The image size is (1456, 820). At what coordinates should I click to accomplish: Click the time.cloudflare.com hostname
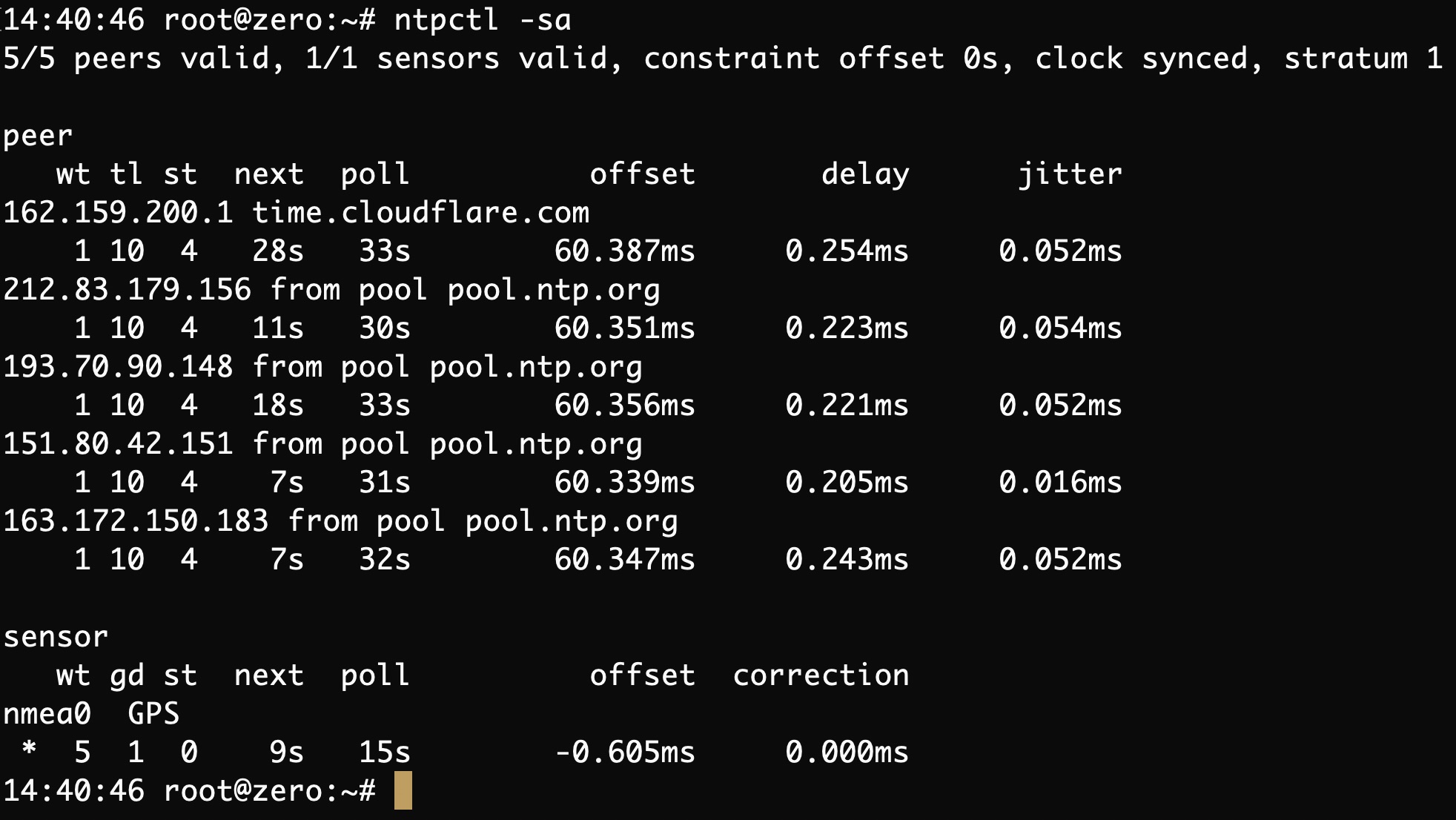pos(420,213)
